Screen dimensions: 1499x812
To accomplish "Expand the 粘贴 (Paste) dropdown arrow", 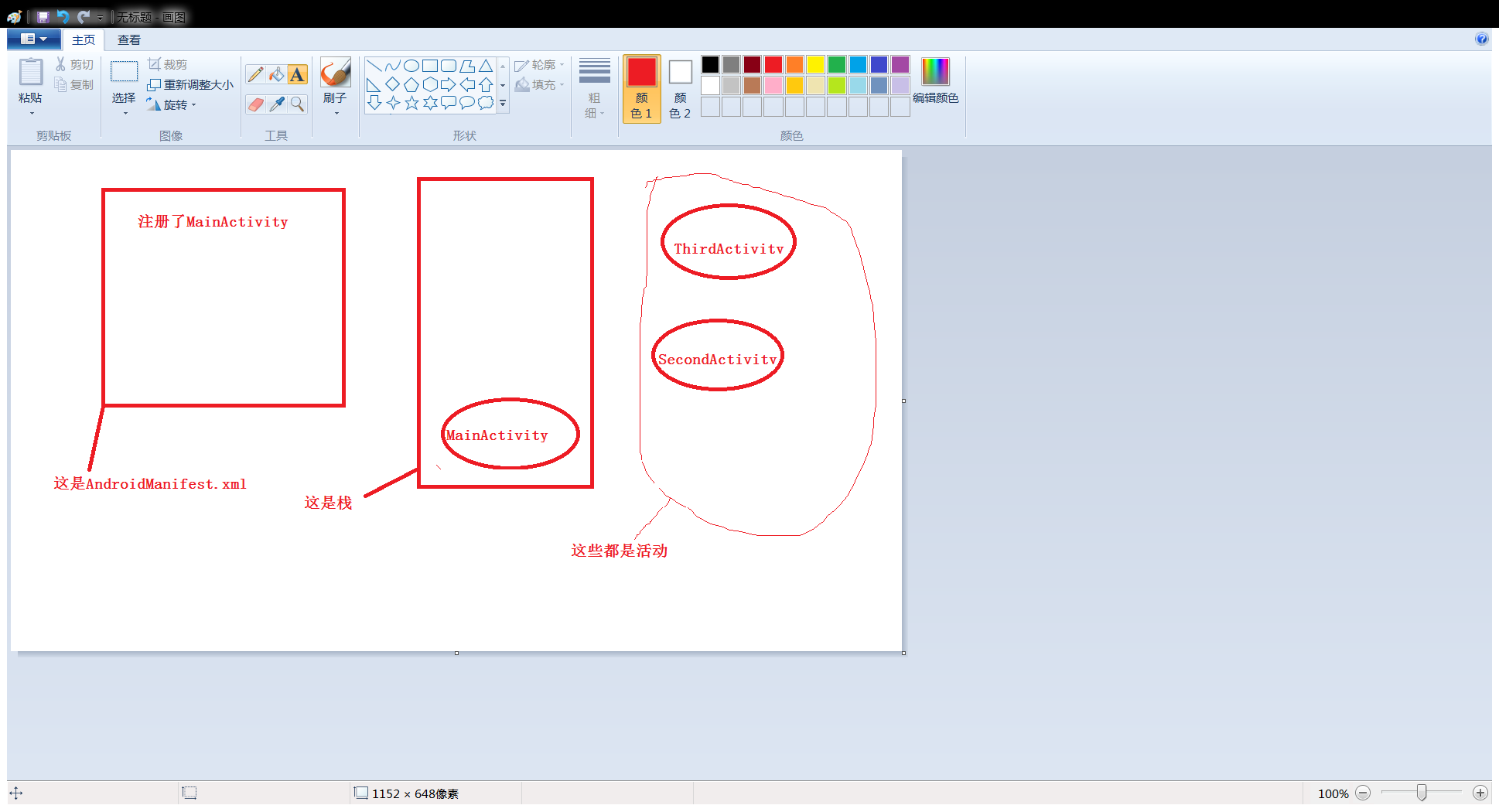I will click(x=32, y=114).
